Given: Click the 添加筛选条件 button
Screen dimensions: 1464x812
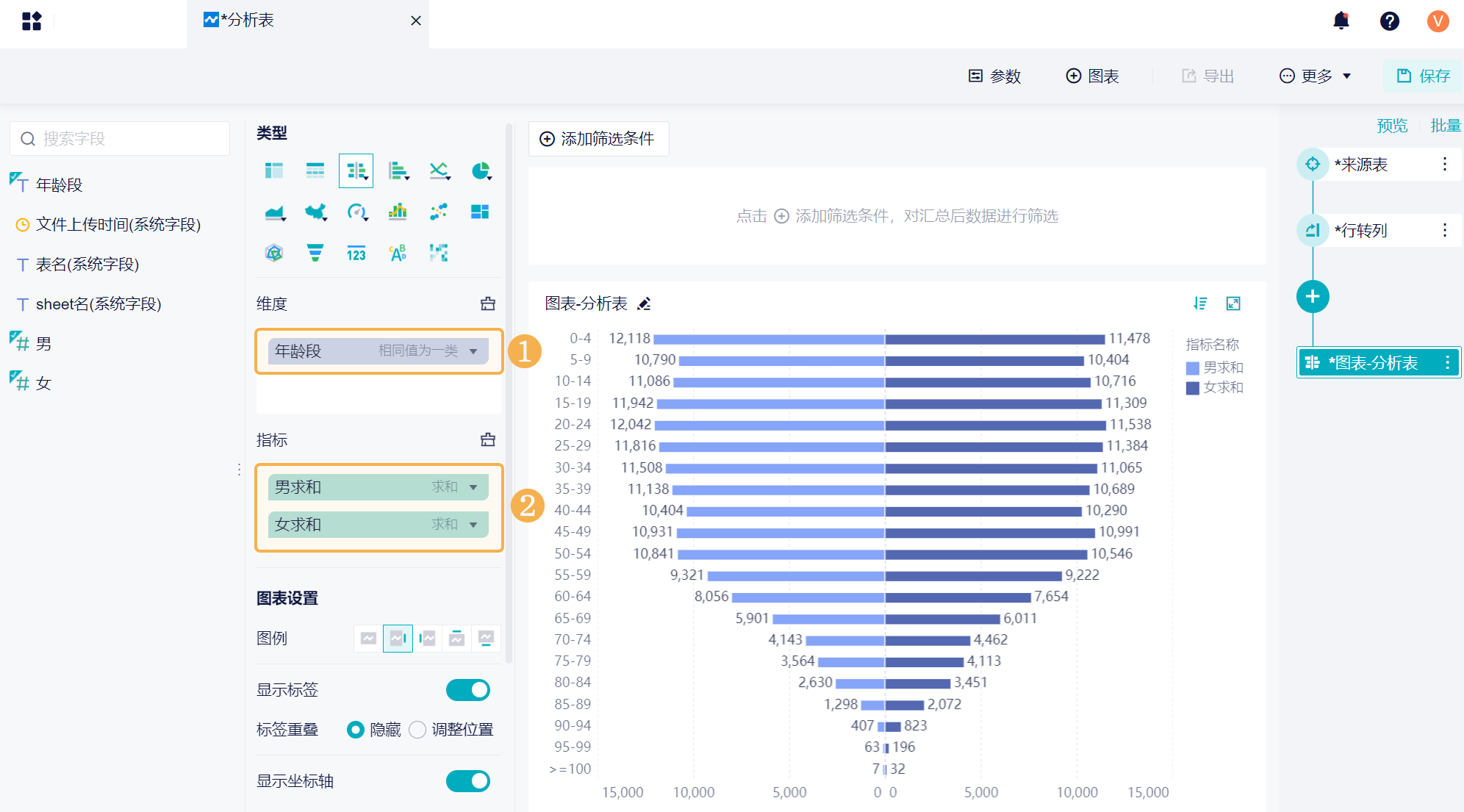Looking at the screenshot, I should [598, 139].
